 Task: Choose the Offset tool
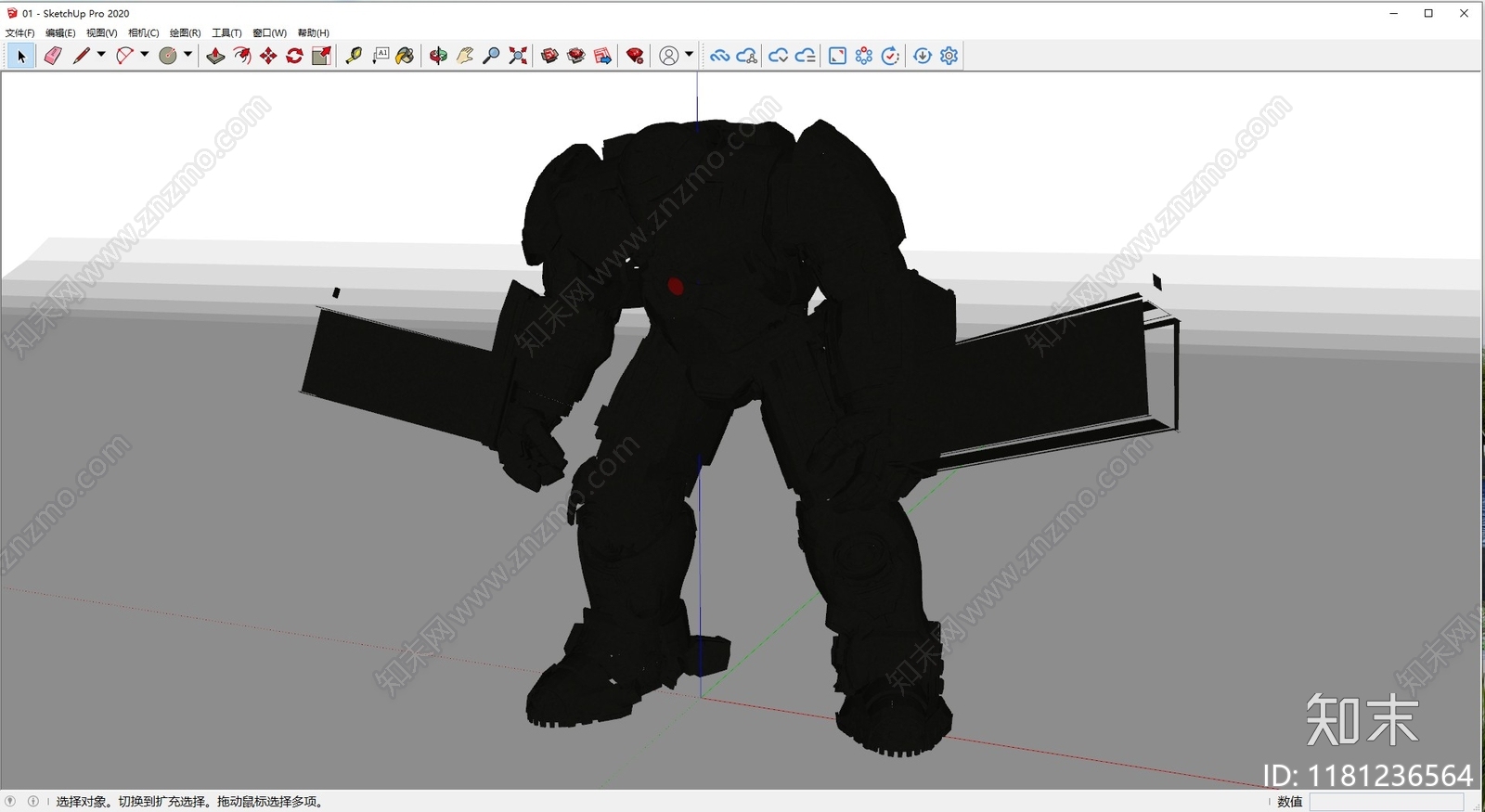tap(242, 56)
